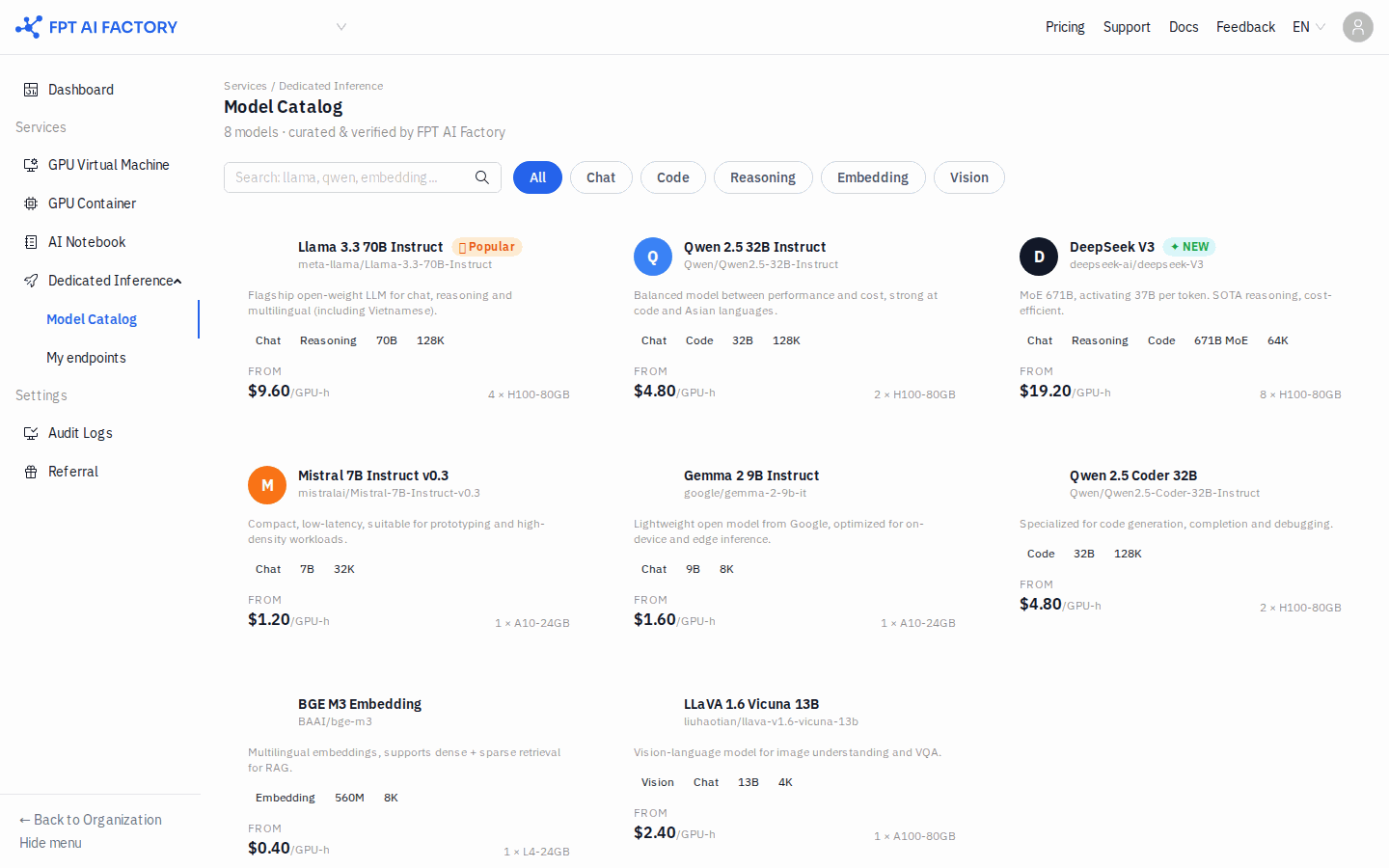
Task: Focus the model search field
Action: coord(351,177)
